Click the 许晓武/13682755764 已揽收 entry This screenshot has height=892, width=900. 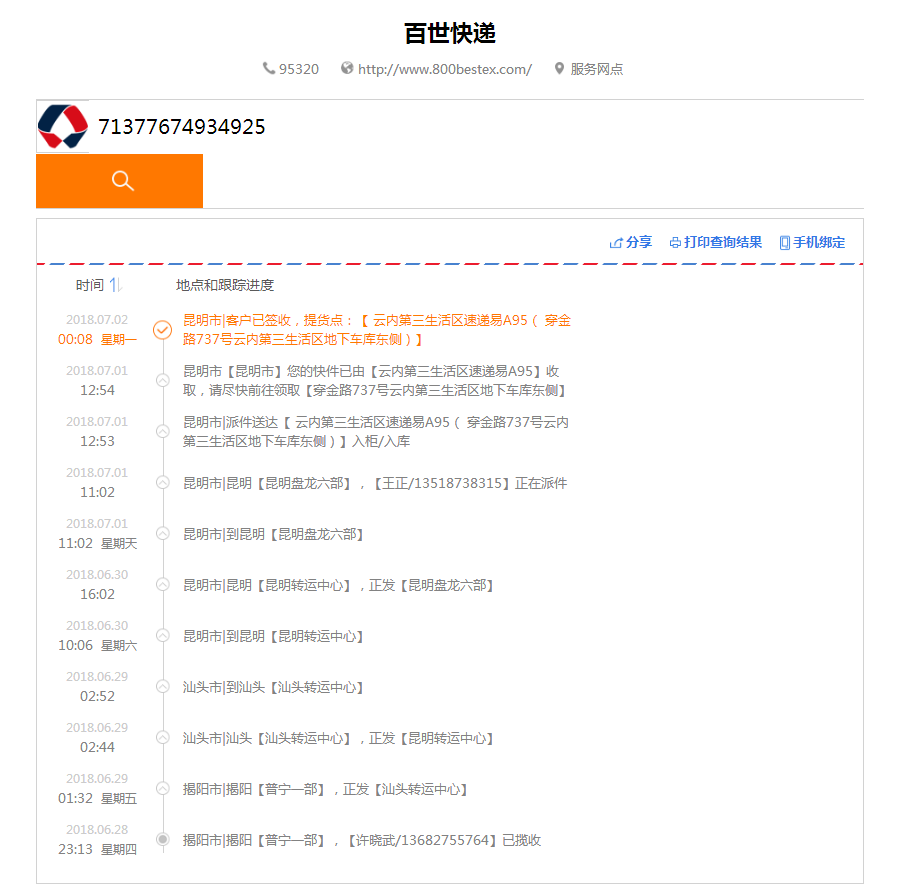pos(362,841)
